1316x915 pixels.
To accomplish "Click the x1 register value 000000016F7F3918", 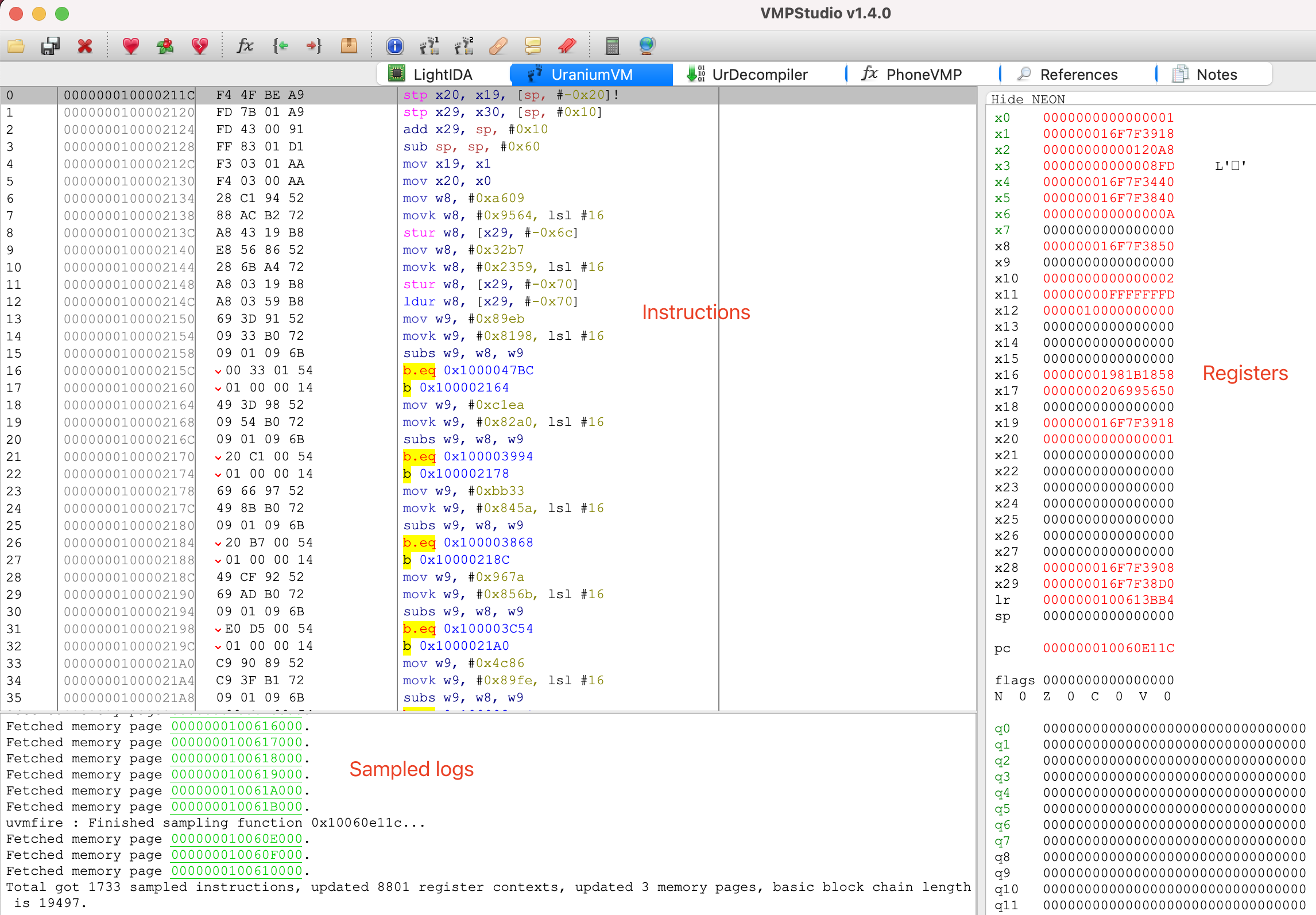I will tap(1109, 134).
